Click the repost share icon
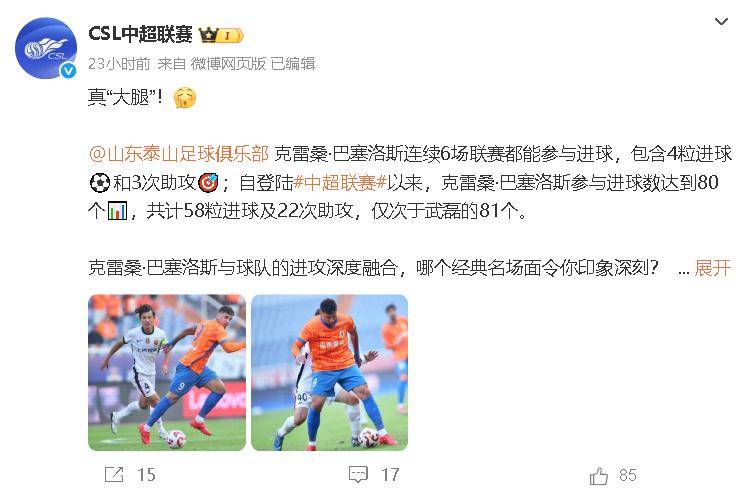This screenshot has height=498, width=739. [114, 474]
